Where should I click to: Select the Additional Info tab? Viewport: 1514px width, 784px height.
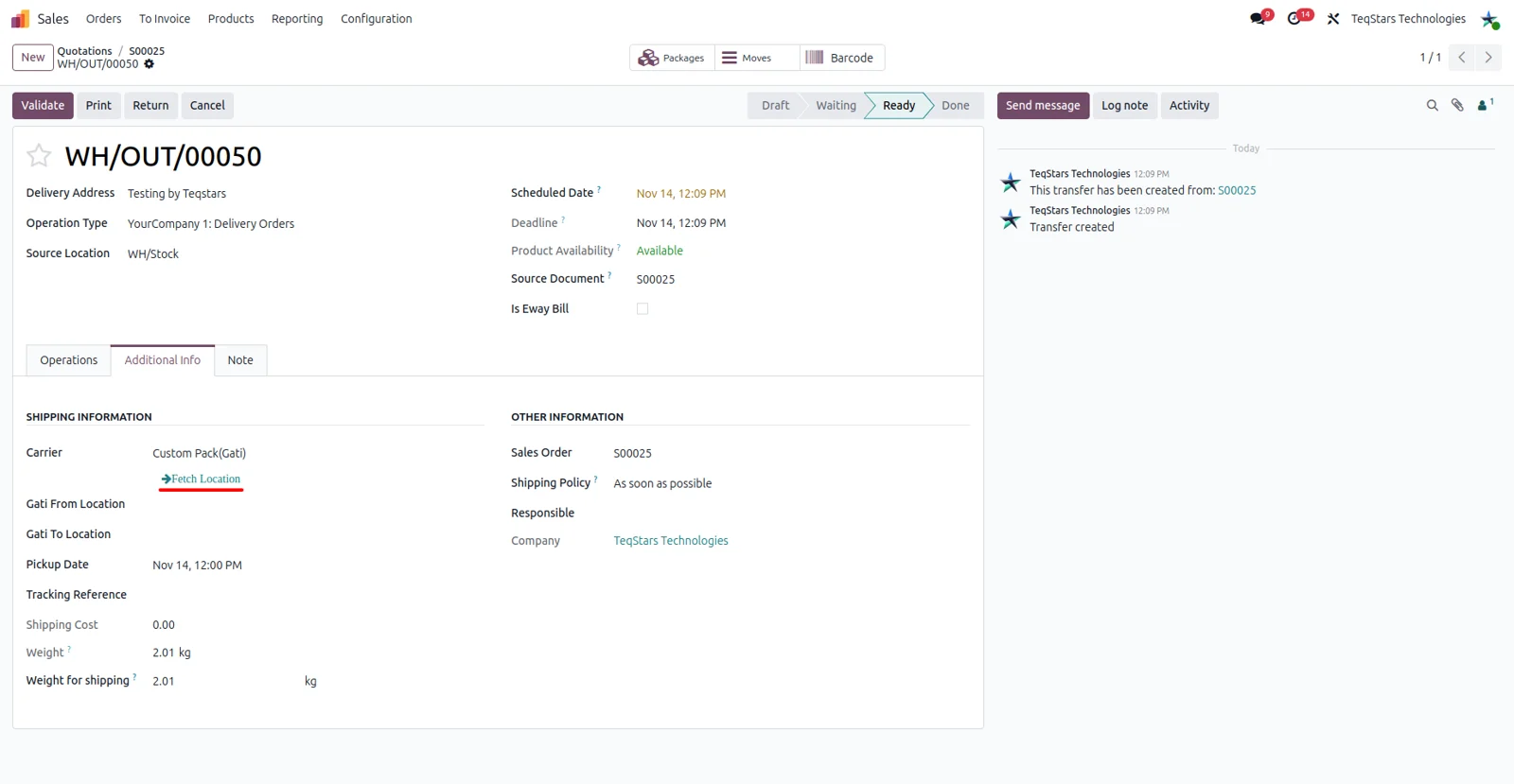click(x=163, y=360)
